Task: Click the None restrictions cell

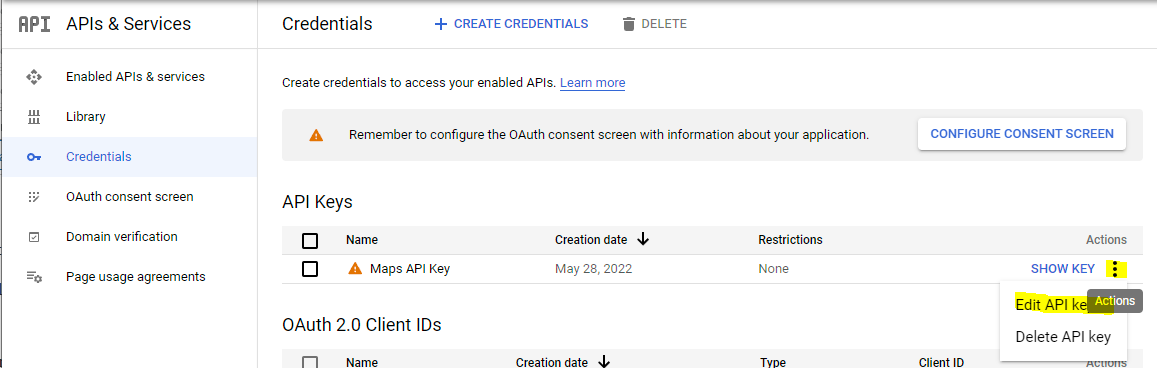Action: pos(773,269)
